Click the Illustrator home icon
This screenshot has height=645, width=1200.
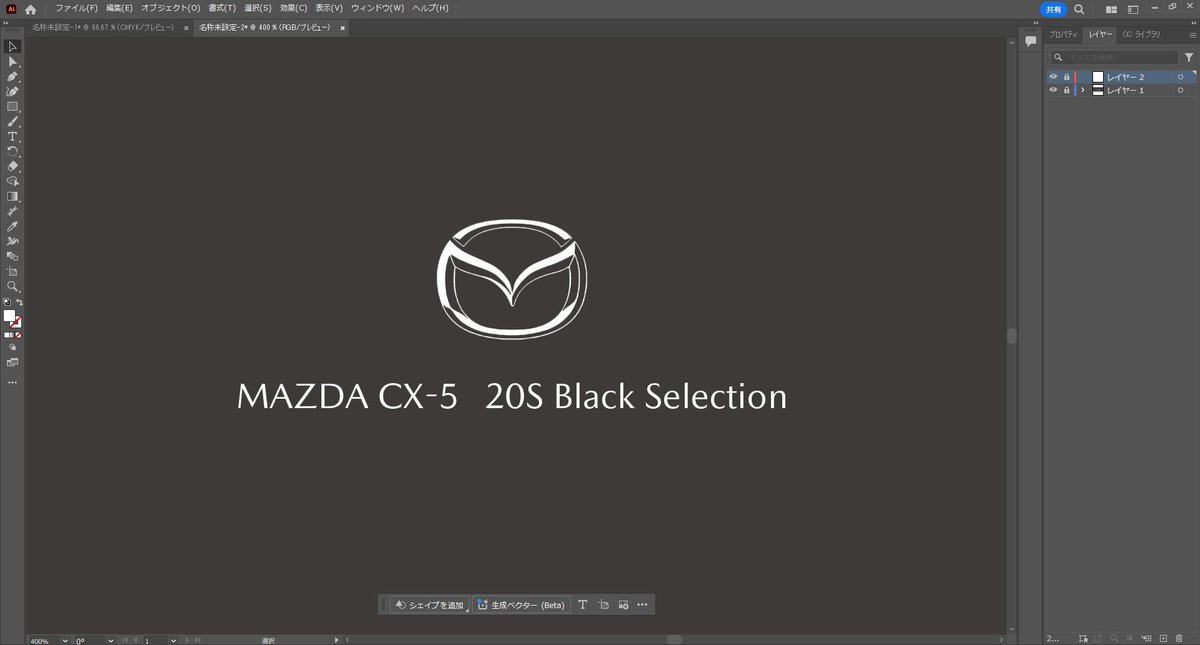30,8
